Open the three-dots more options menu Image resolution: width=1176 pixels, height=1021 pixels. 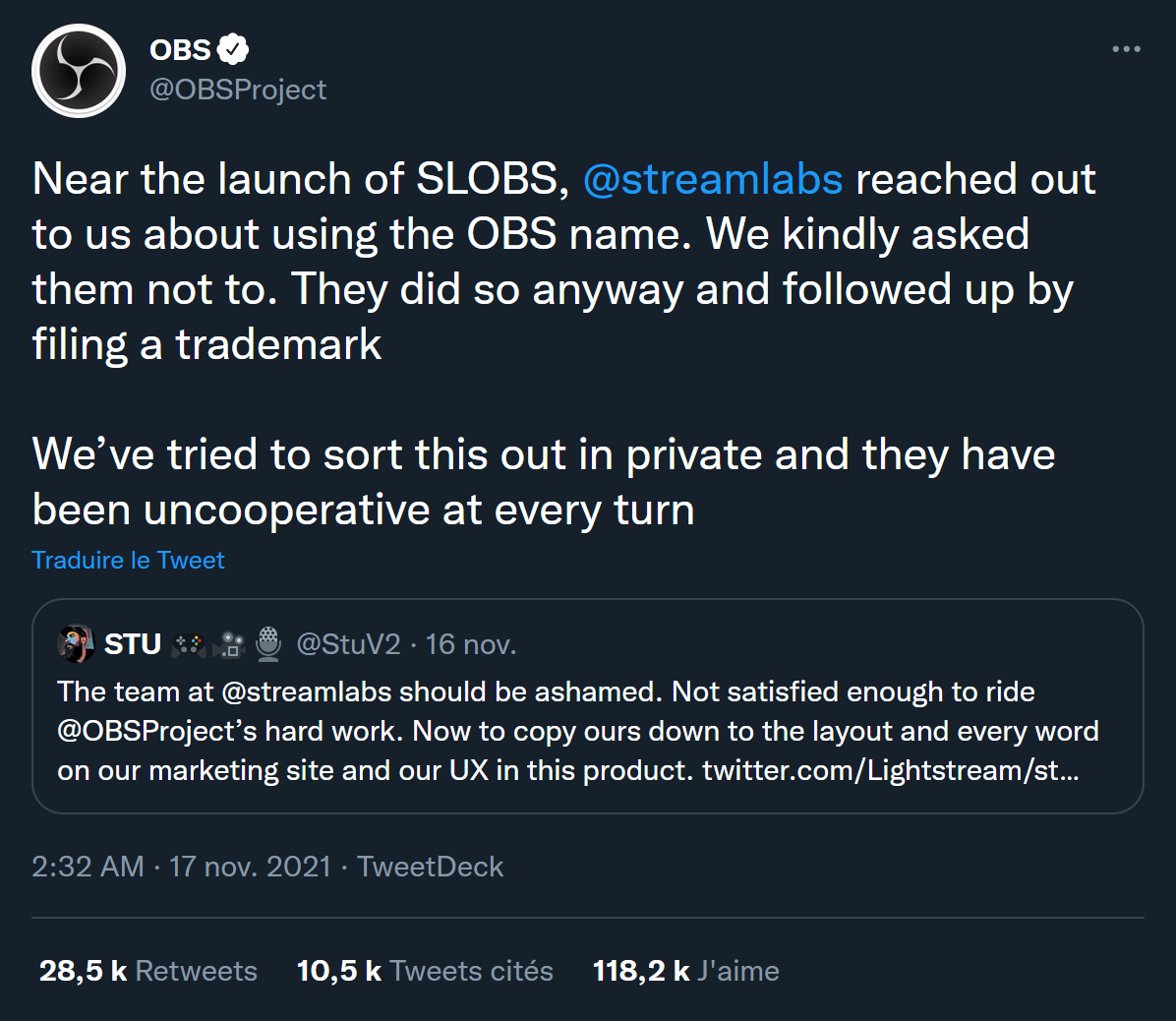tap(1126, 49)
